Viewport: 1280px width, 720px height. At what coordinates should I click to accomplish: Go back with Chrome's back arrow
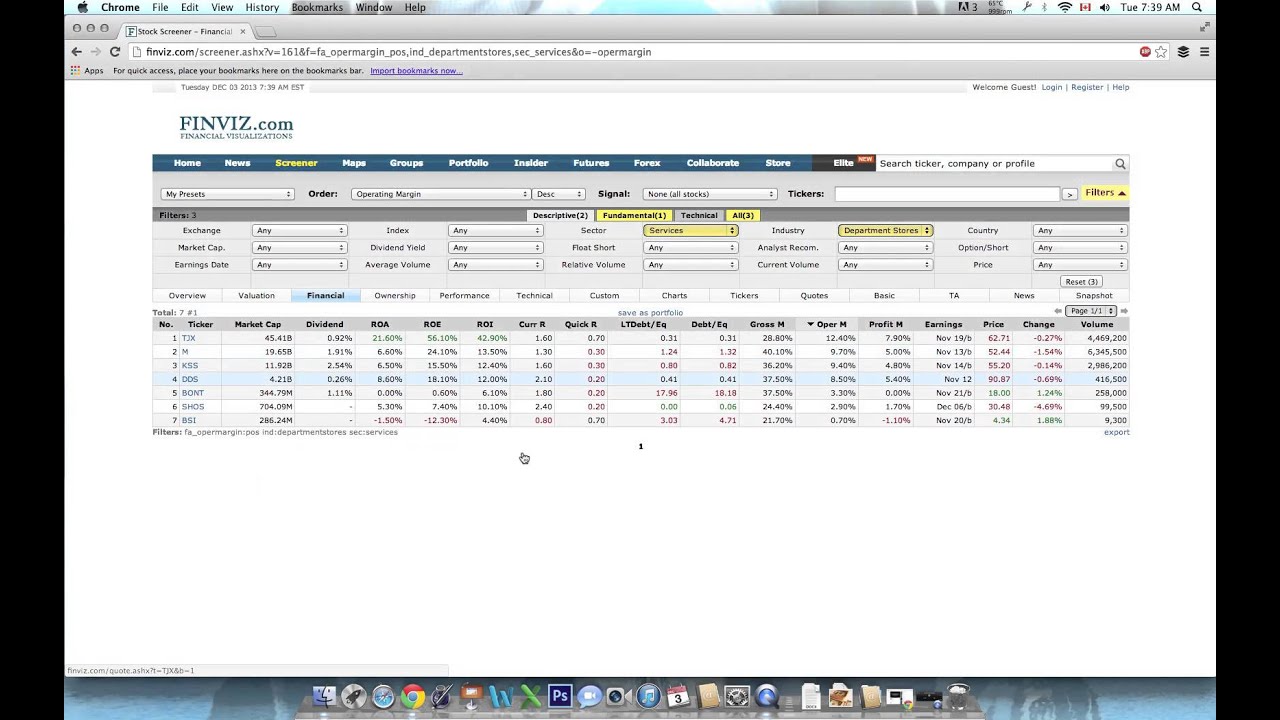77,52
